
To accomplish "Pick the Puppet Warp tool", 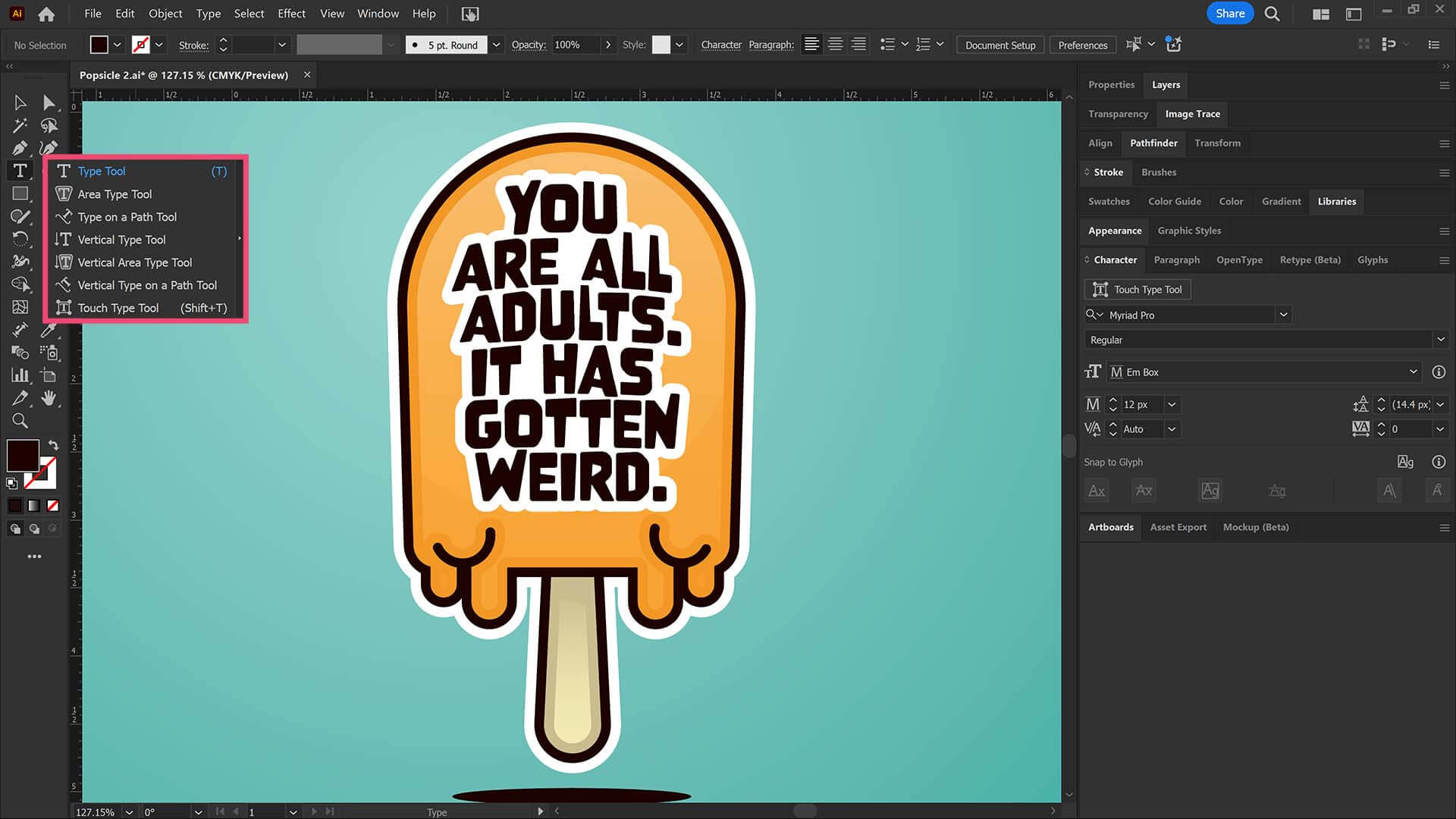I will pyautogui.click(x=20, y=262).
